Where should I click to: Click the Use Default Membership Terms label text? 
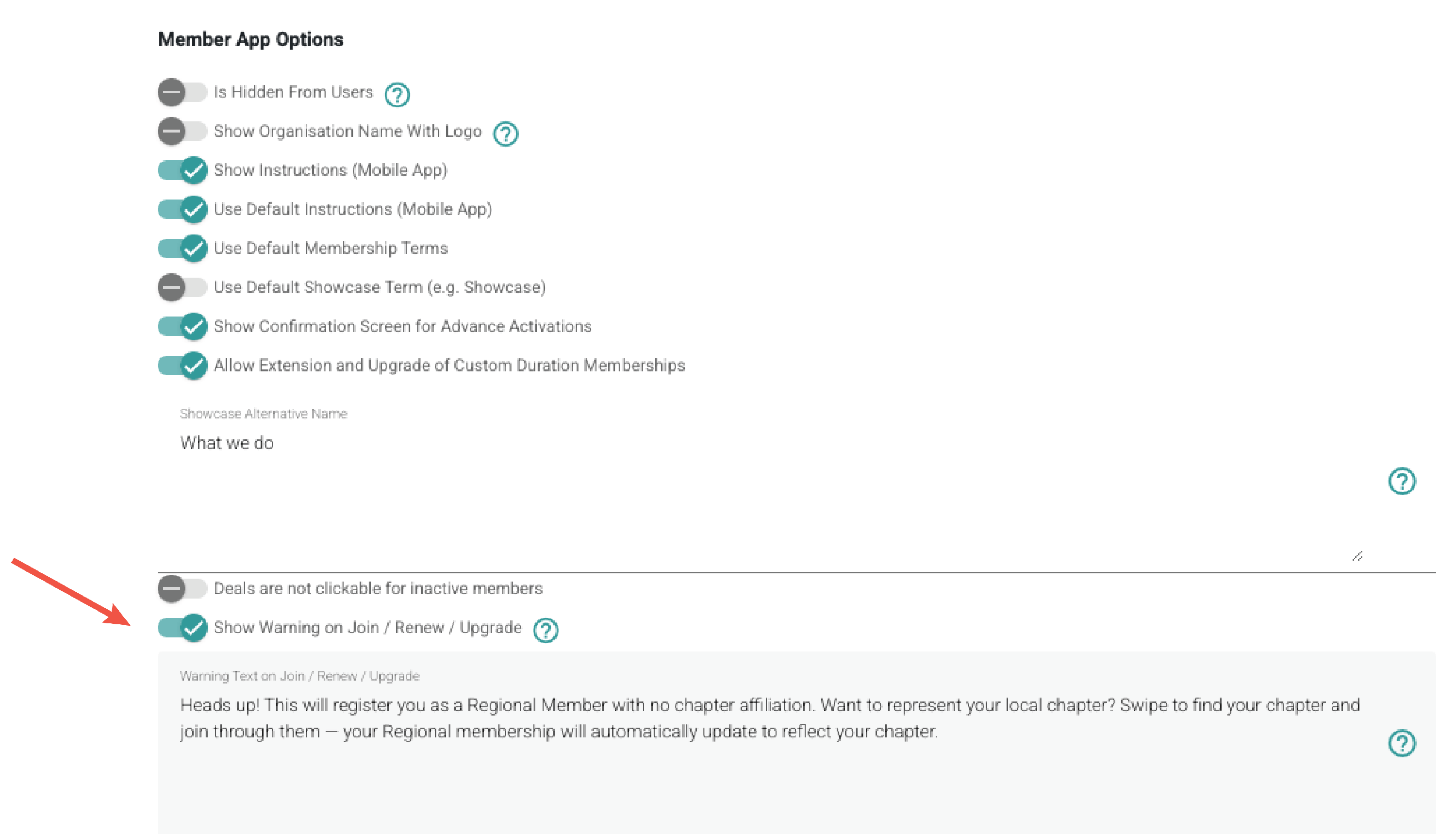tap(331, 248)
